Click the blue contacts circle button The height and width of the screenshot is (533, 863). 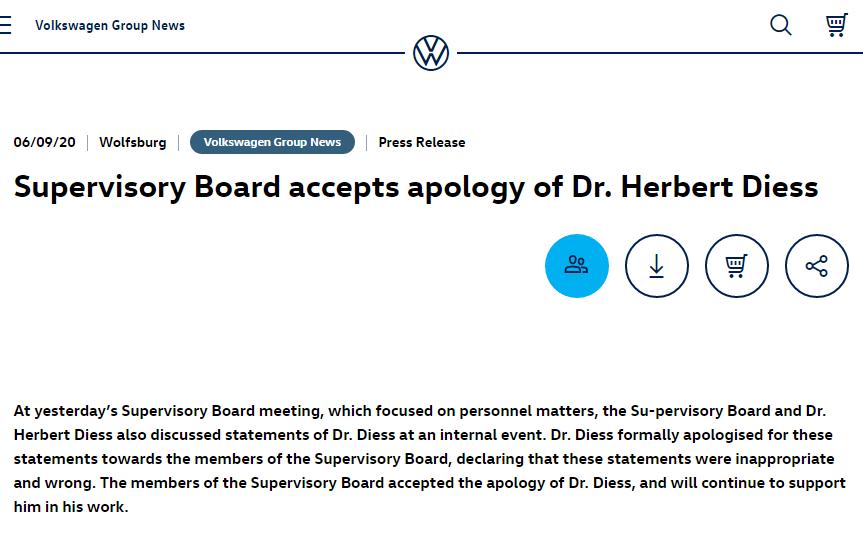(577, 266)
